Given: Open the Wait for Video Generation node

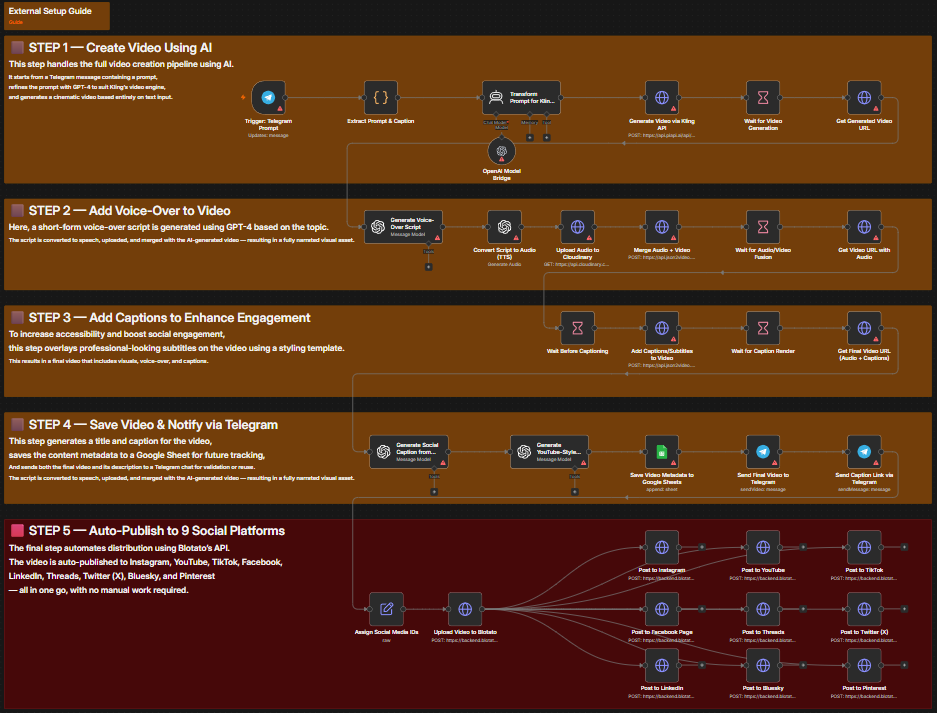Looking at the screenshot, I should (x=763, y=97).
